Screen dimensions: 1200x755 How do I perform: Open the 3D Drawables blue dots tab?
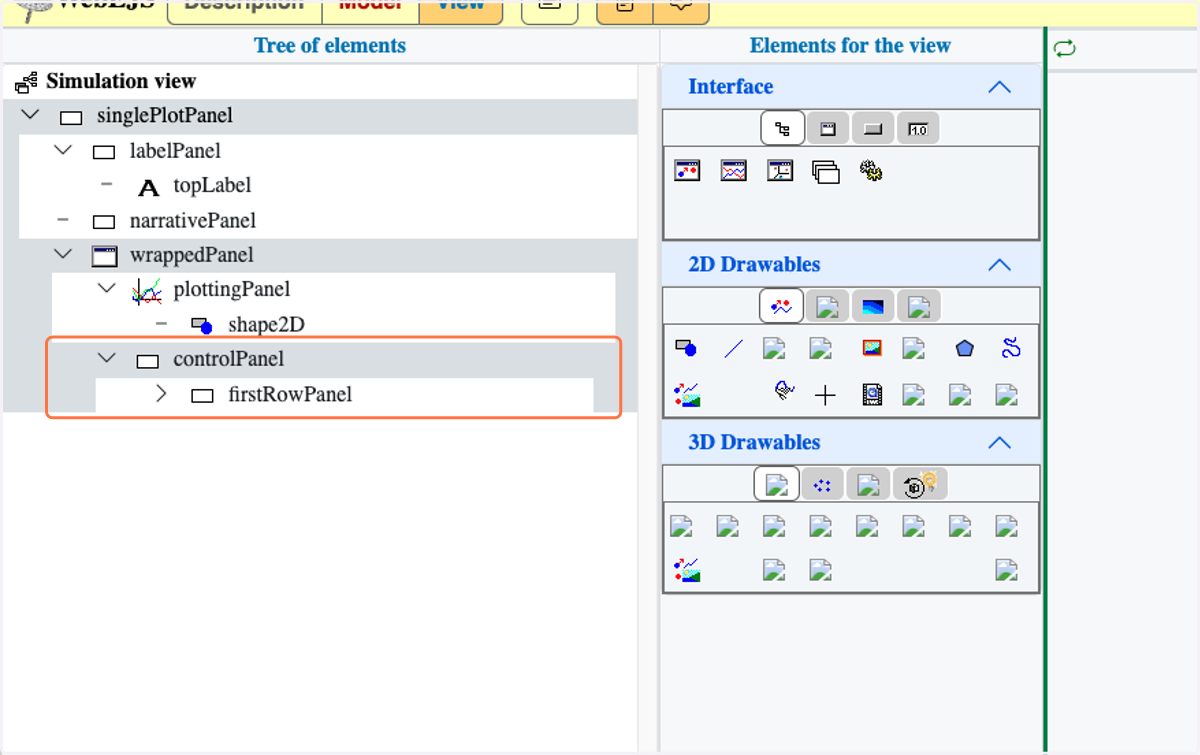click(822, 485)
